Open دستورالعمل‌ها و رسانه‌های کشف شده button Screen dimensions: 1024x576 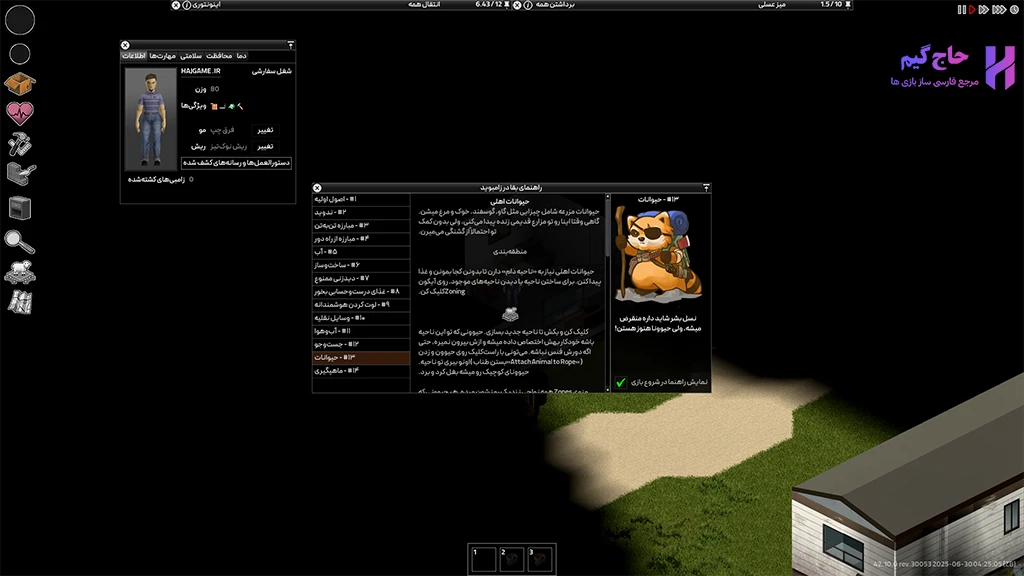pos(236,163)
